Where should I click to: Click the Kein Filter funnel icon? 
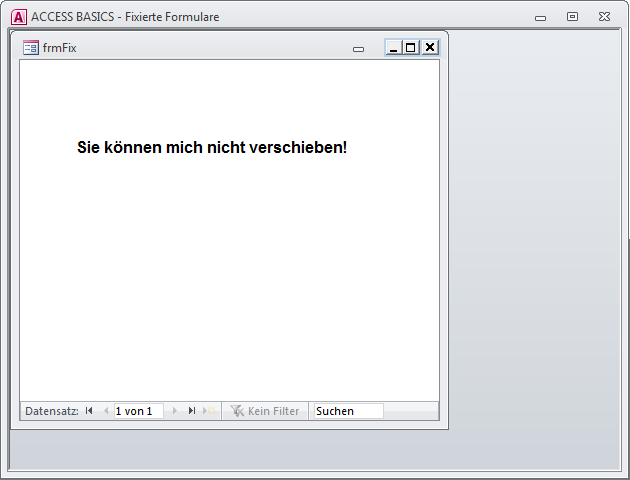[x=237, y=411]
